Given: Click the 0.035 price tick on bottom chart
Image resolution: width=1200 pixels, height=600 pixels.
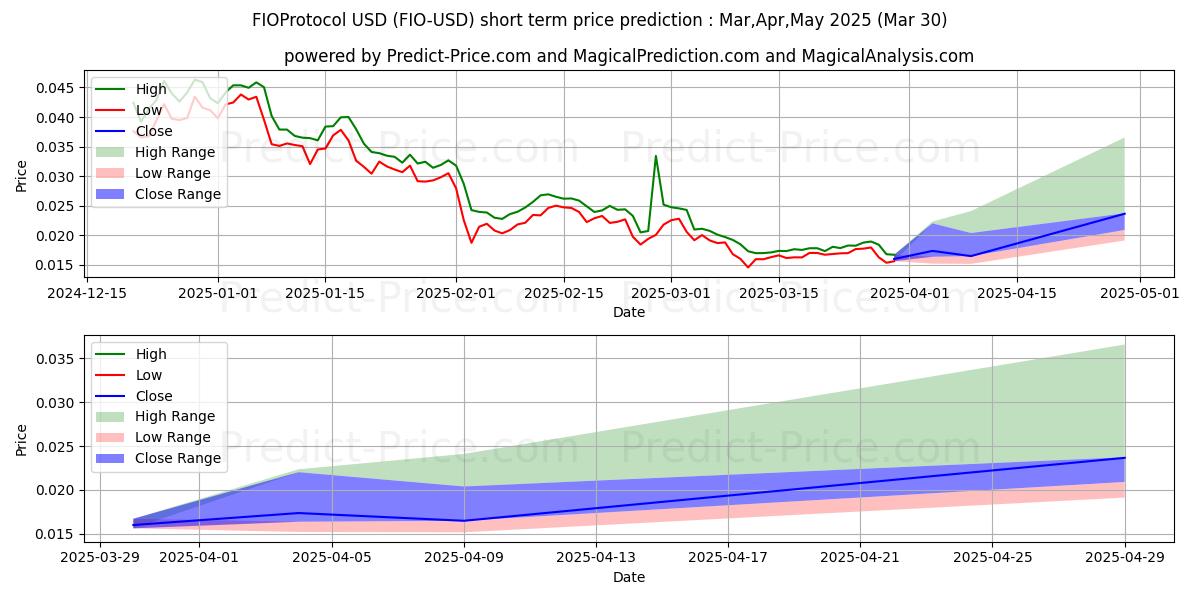Looking at the screenshot, I should (57, 359).
